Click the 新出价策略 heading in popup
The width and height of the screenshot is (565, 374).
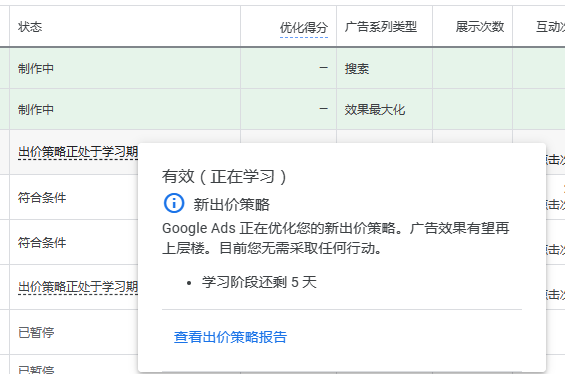tap(231, 204)
